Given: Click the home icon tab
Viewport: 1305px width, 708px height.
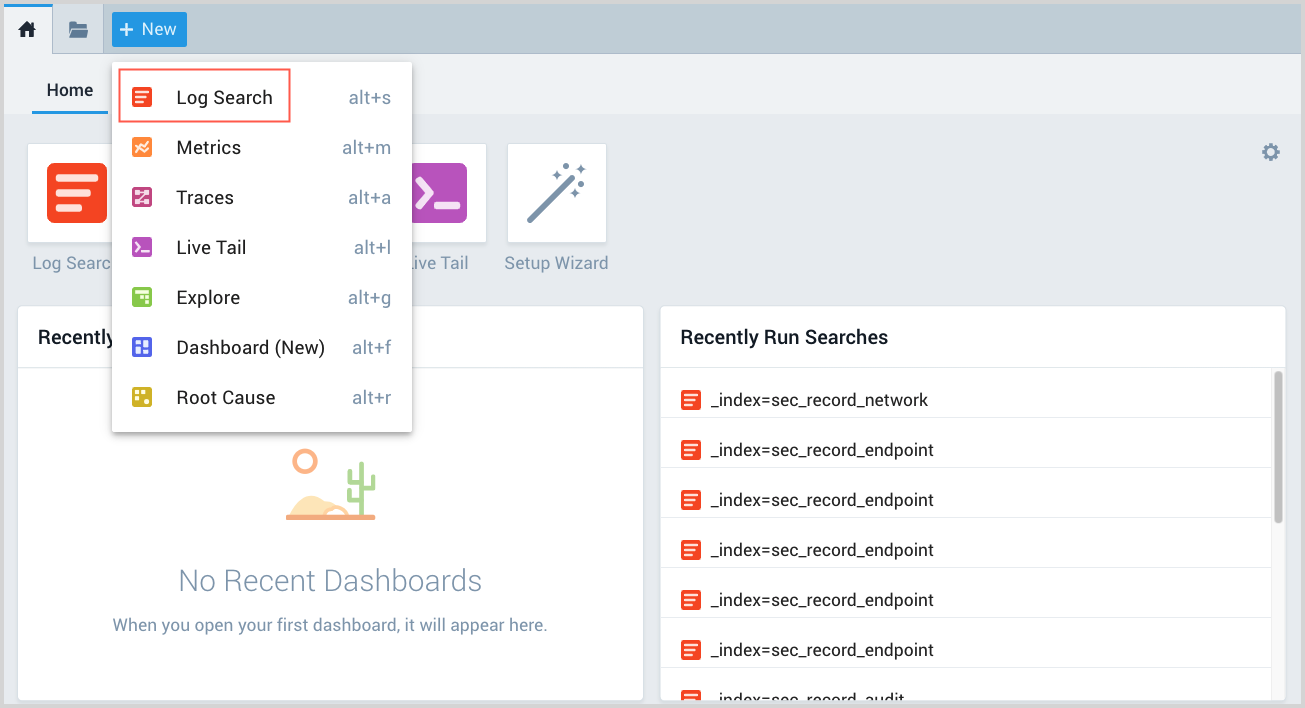Looking at the screenshot, I should 27,29.
